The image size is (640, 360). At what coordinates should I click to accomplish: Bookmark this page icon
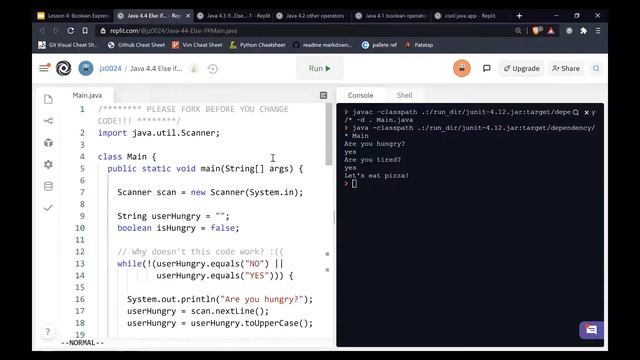tap(85, 31)
